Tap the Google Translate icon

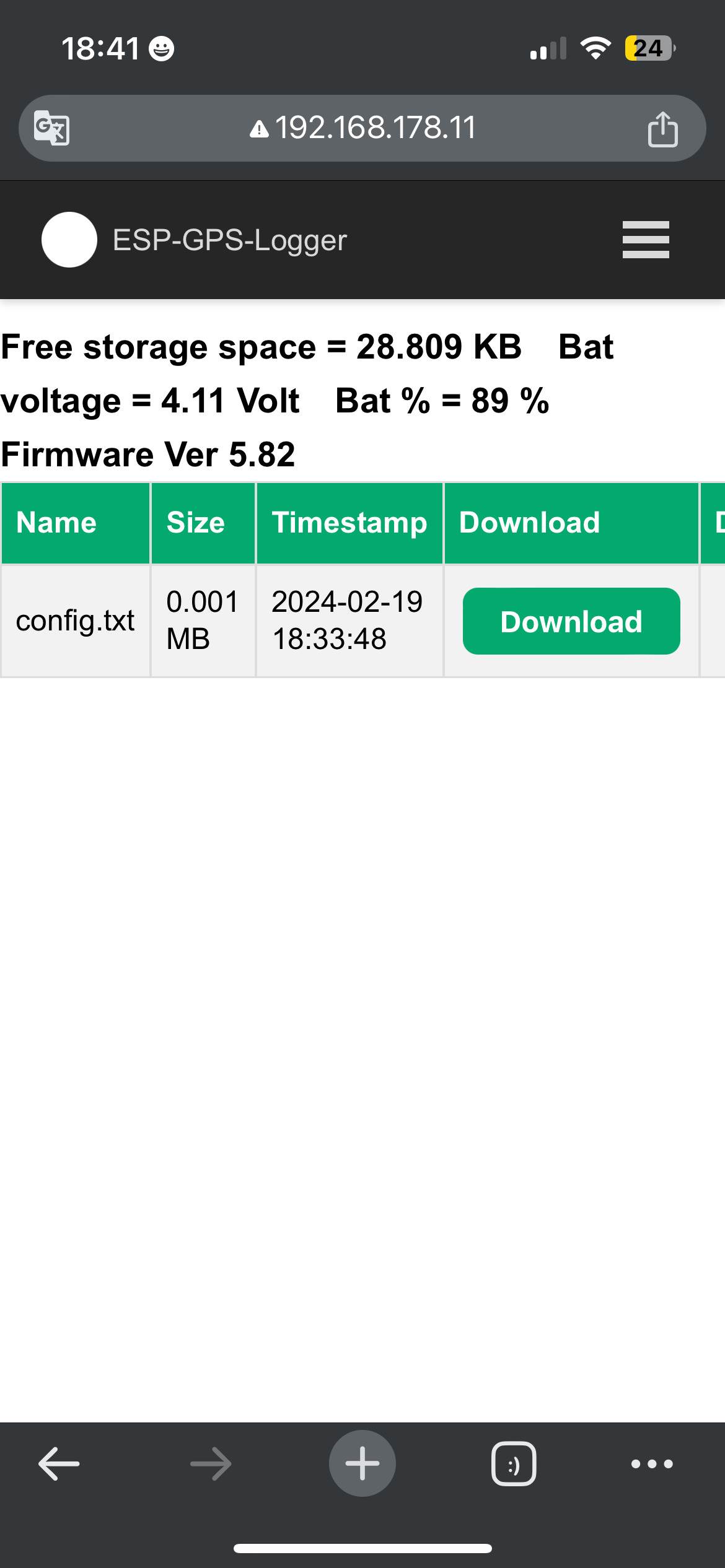point(51,128)
